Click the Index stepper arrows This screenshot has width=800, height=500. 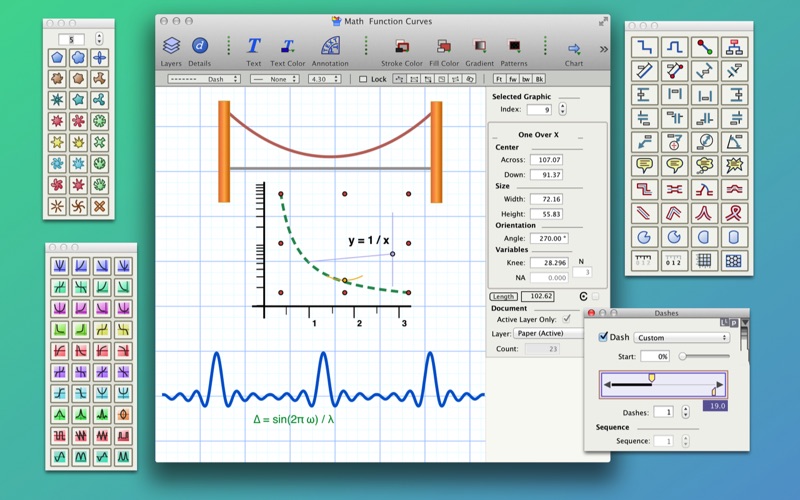(562, 109)
